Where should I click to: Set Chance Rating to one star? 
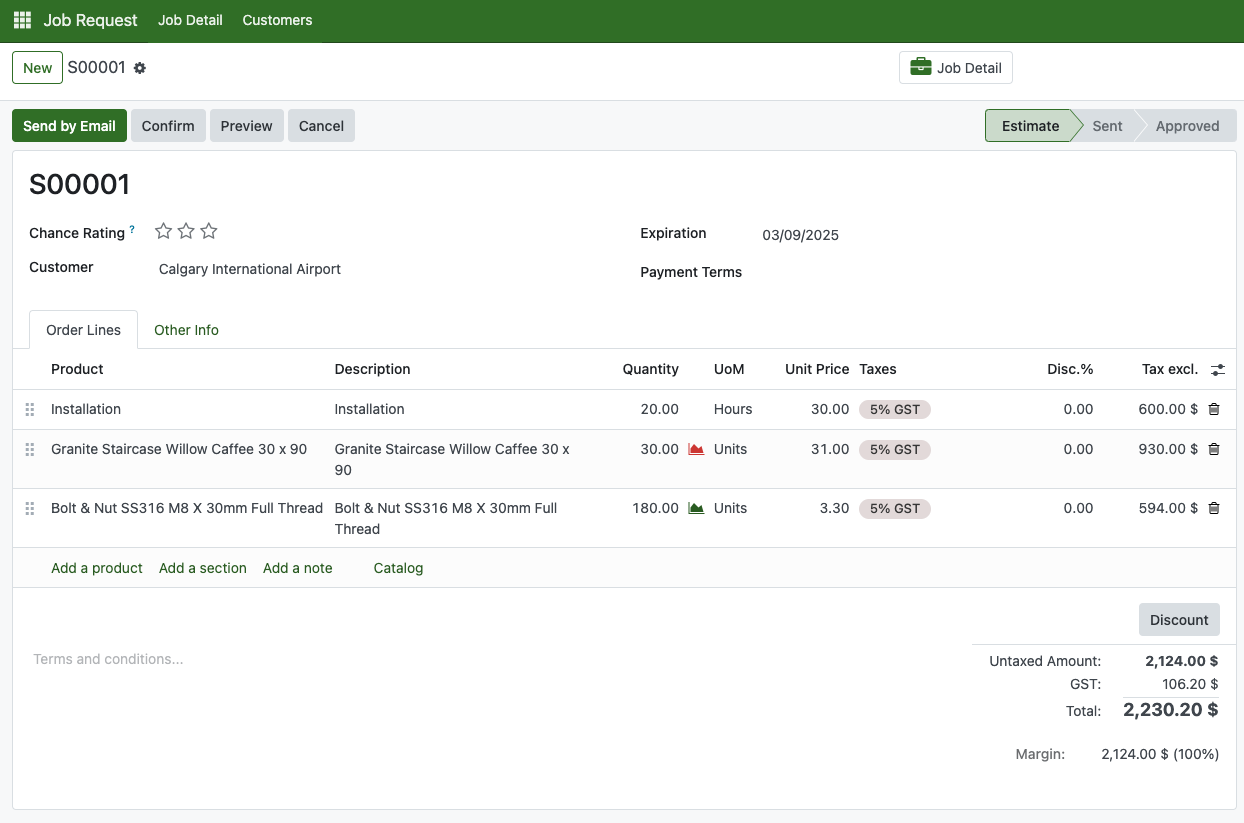(x=164, y=232)
